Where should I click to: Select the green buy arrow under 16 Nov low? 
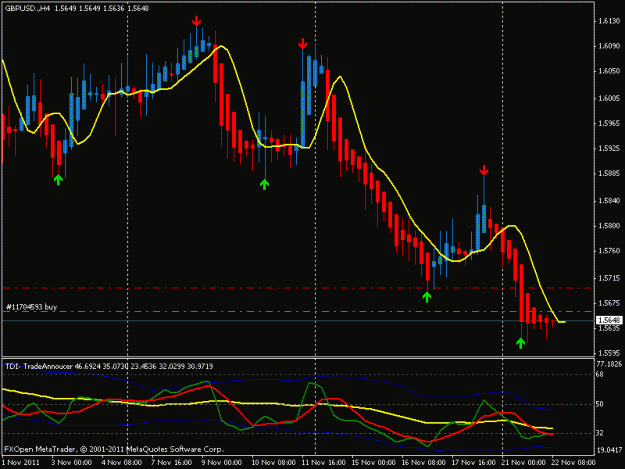427,297
